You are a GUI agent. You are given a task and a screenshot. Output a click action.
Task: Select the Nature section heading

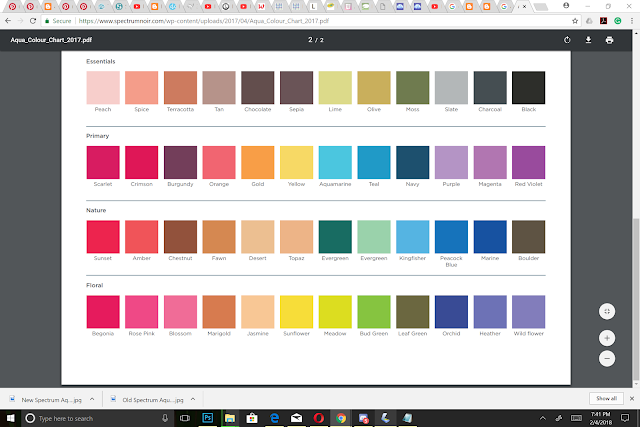click(96, 210)
